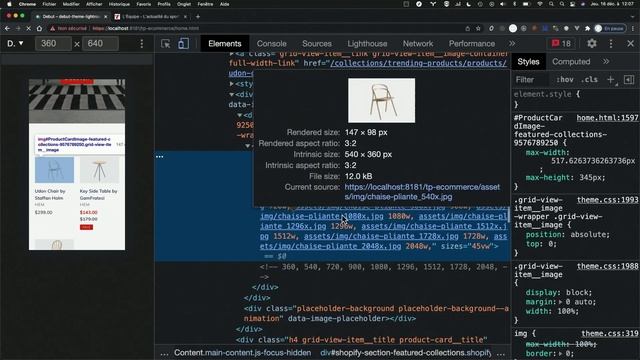Viewport: 640px width, 360px height.
Task: Follow the collections/trending-products href link
Action: (419, 63)
